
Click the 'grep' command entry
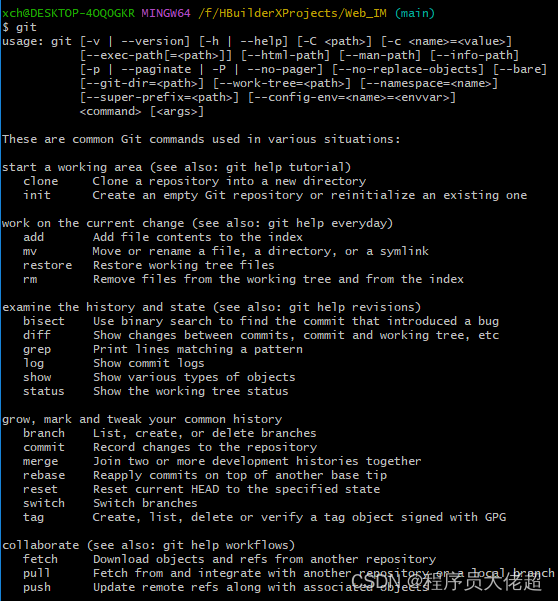tap(37, 350)
